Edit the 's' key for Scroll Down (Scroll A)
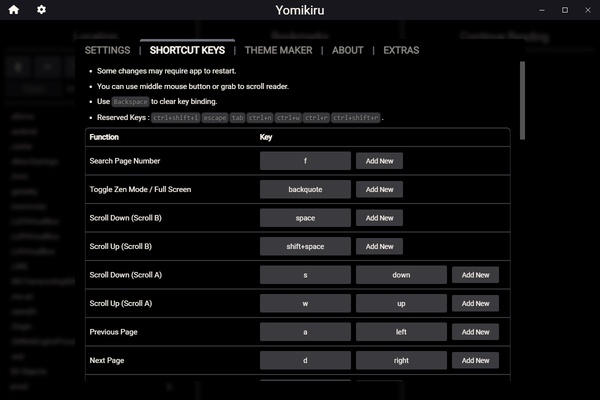The height and width of the screenshot is (400, 600). click(305, 275)
